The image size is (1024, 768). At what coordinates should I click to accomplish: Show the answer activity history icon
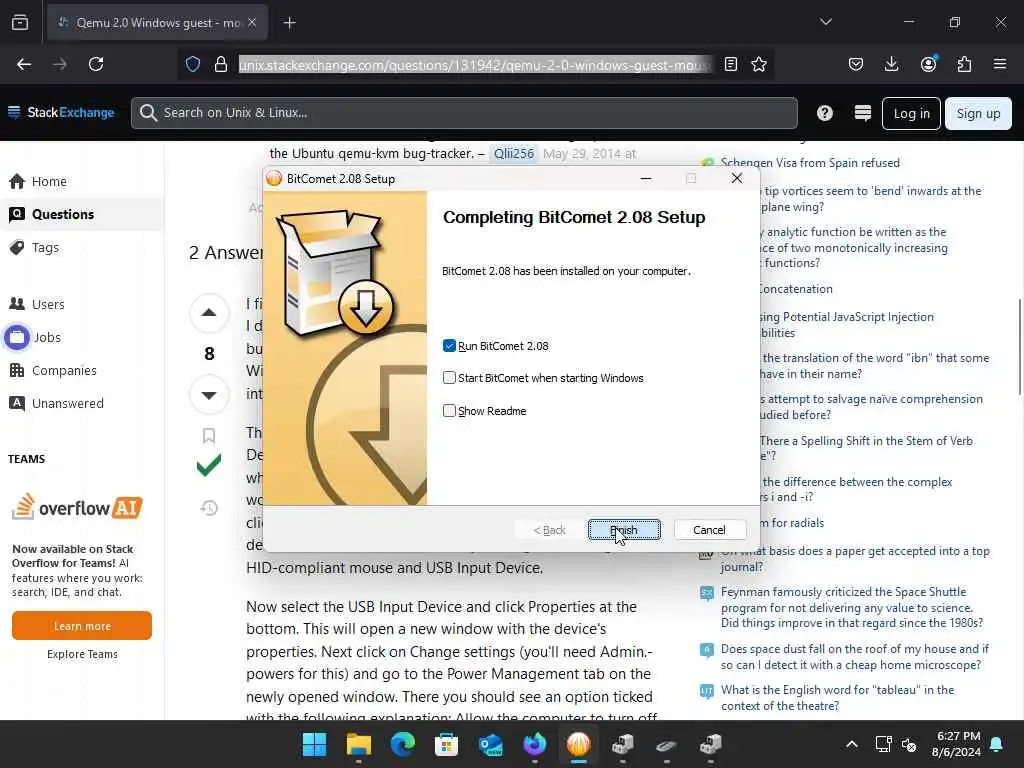(209, 507)
